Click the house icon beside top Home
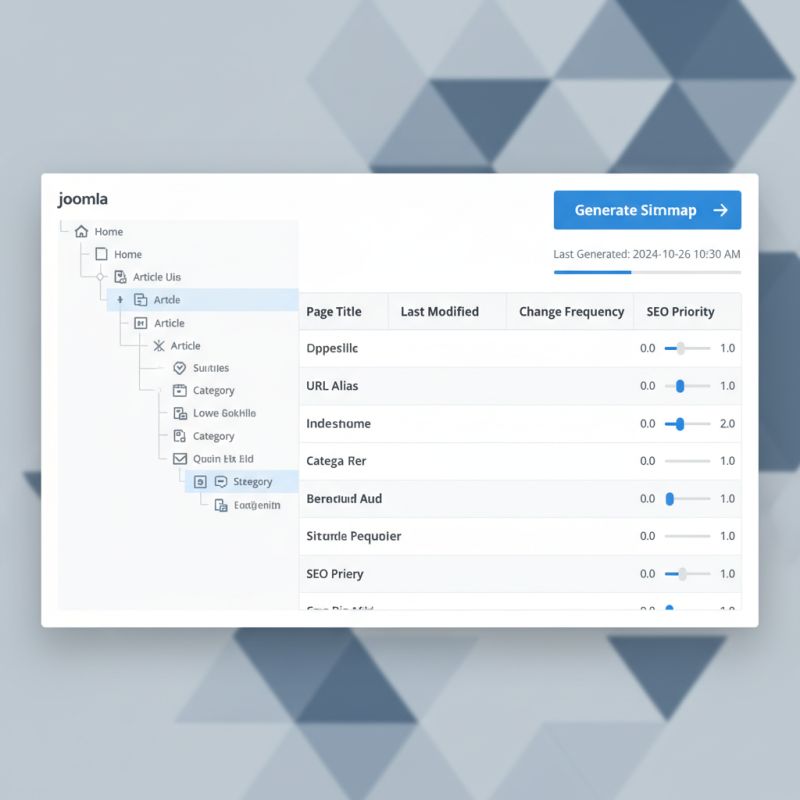800x800 pixels. (x=81, y=231)
